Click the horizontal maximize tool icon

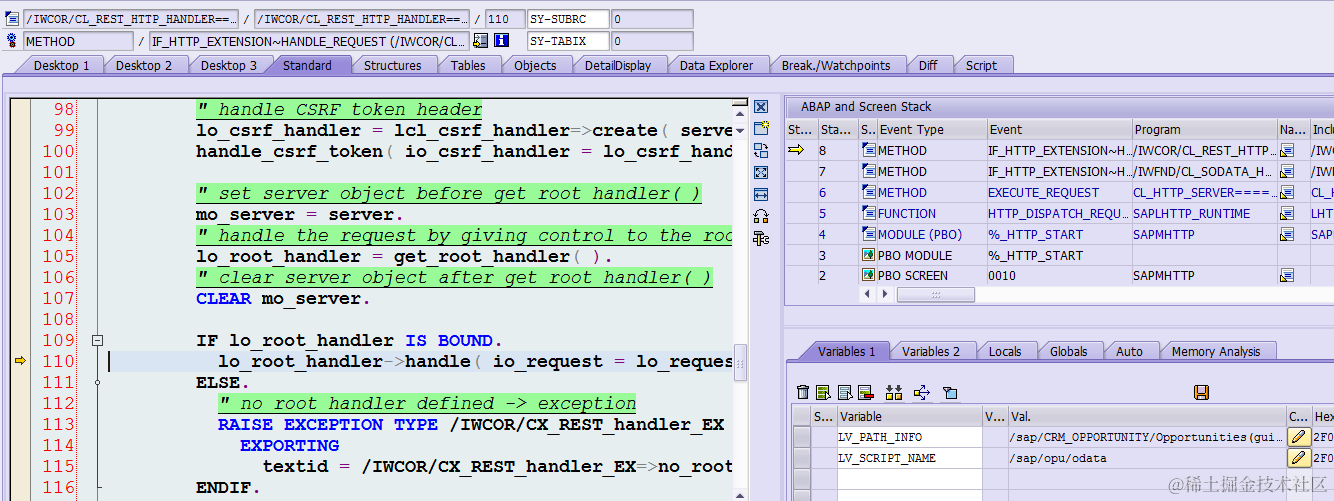(761, 194)
